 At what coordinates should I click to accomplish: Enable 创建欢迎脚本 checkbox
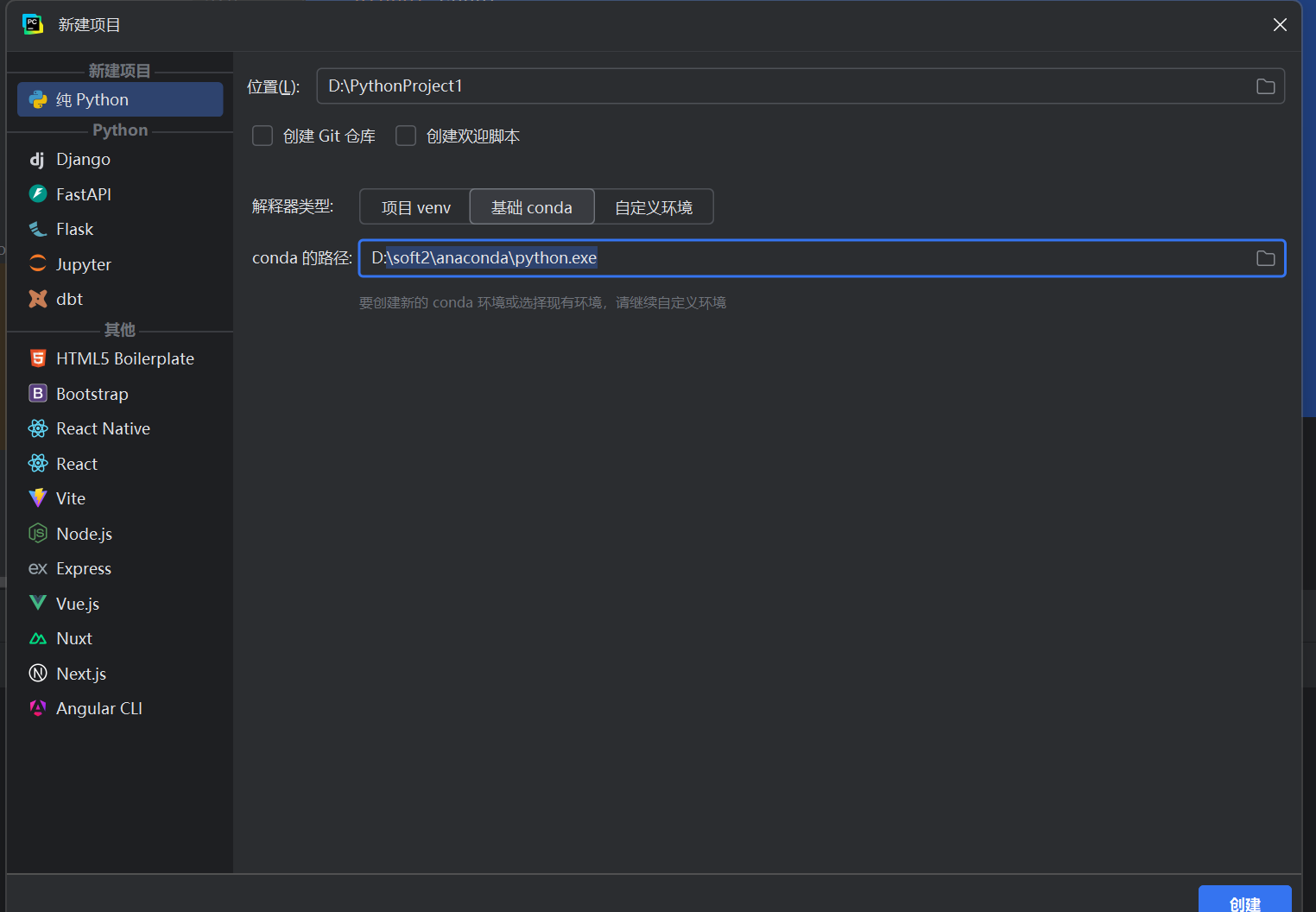click(406, 136)
